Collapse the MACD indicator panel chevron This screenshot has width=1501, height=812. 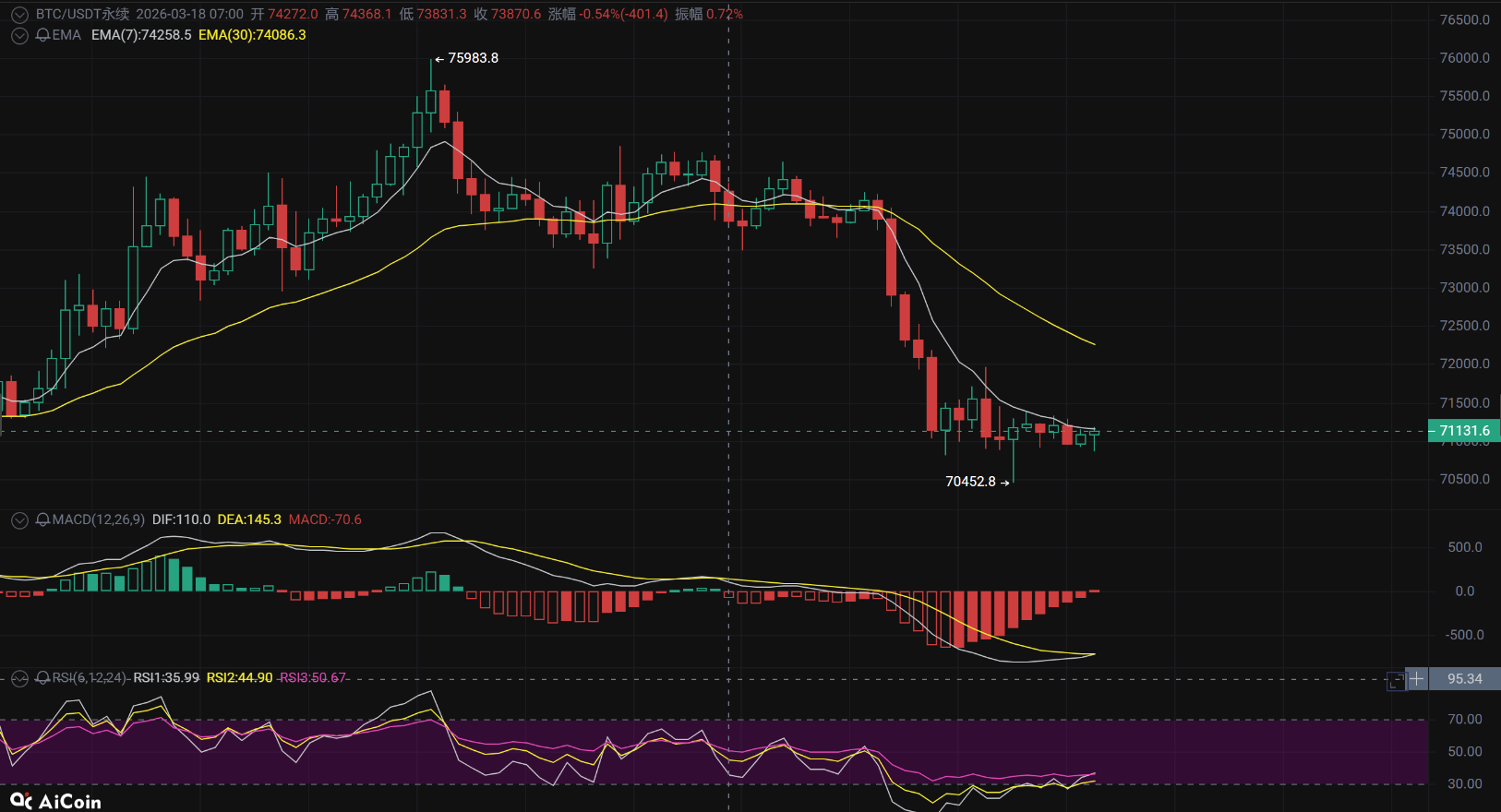click(19, 520)
